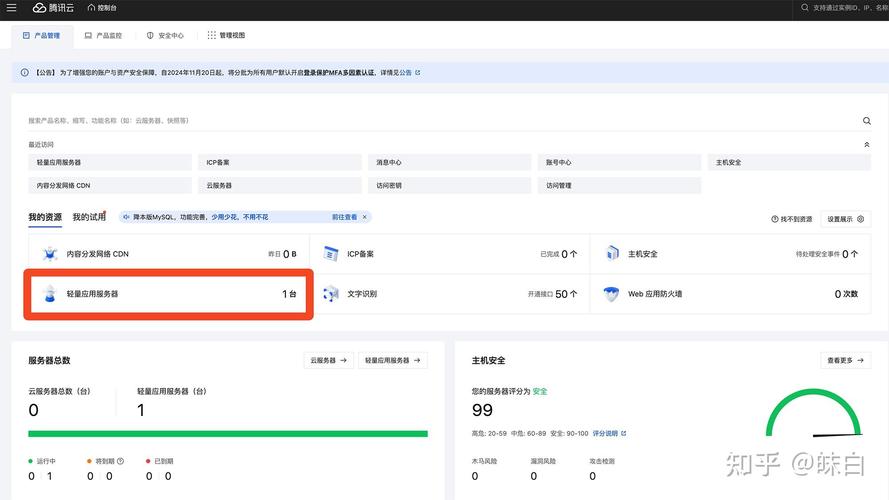Open the 评分说明 link
Viewport: 889px width, 500px height.
click(x=609, y=434)
